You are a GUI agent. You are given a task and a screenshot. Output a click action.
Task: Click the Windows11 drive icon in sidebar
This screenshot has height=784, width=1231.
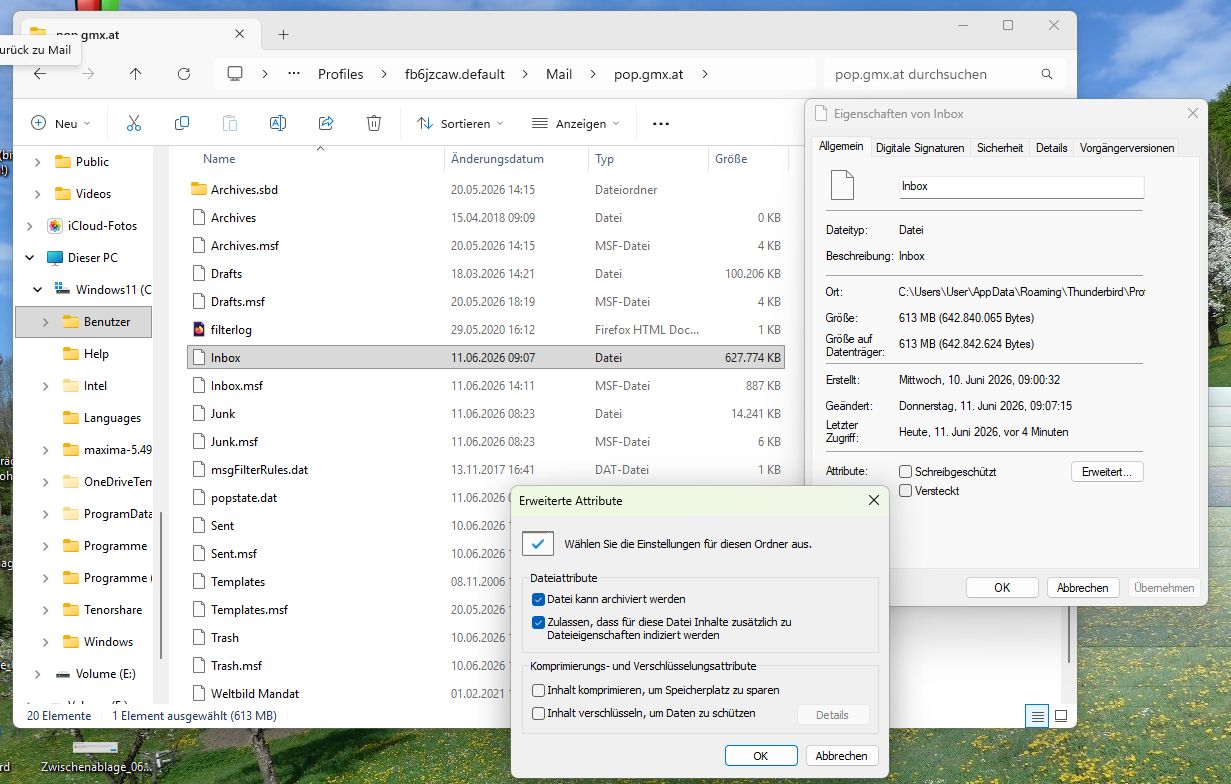63,289
